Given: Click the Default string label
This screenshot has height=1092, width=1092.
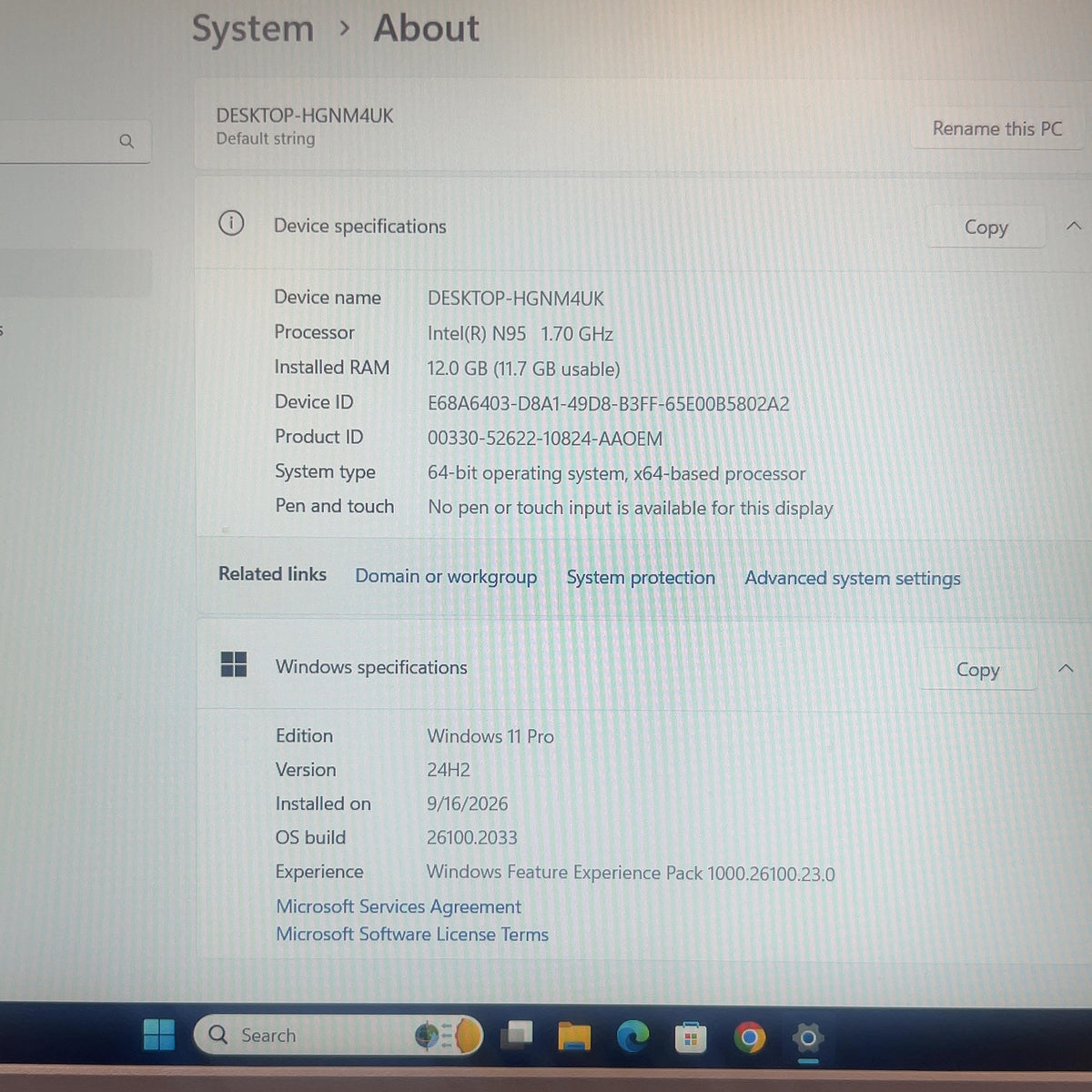Looking at the screenshot, I should click(x=266, y=138).
